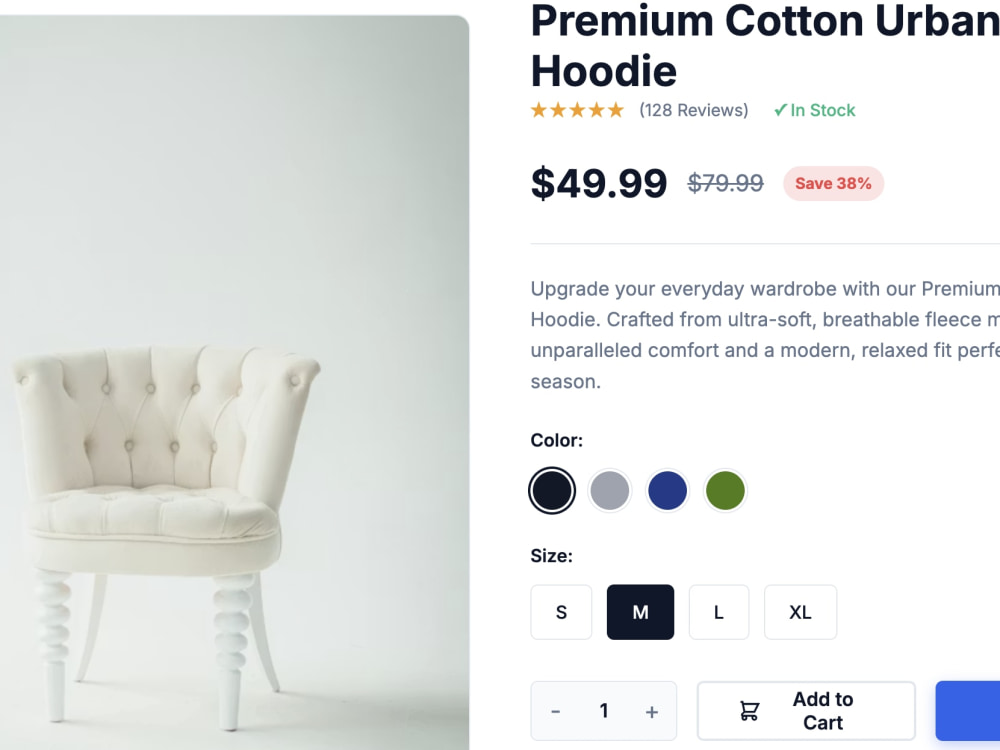Click the green In Stock checkmark
Screen dimensions: 1000x750
tap(780, 110)
